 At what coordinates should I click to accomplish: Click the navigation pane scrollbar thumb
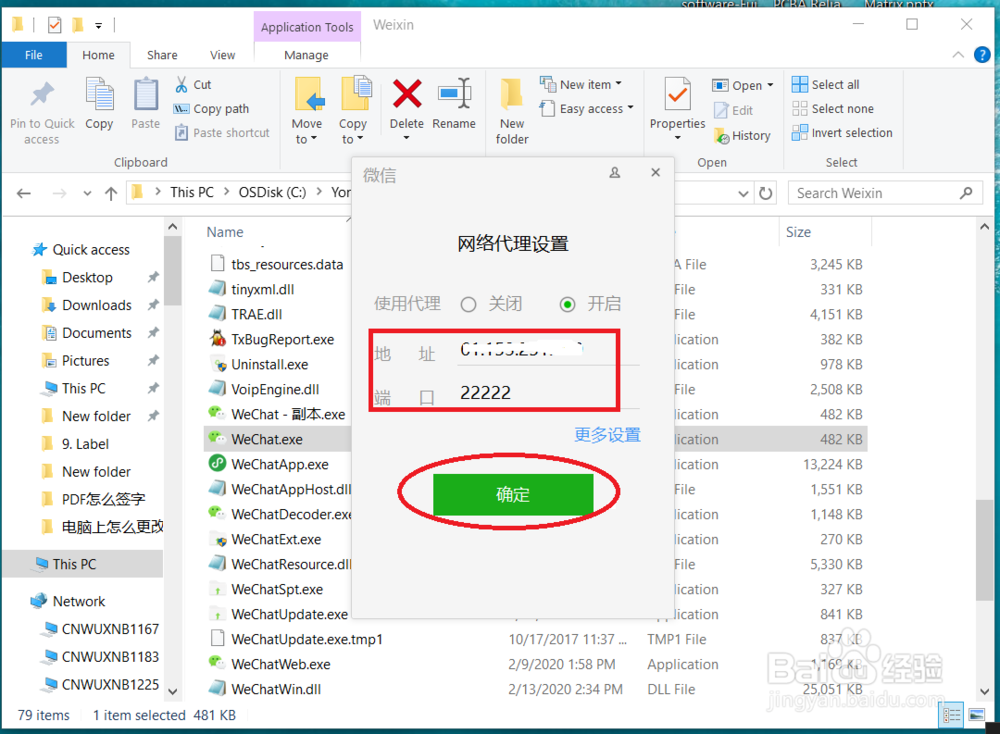[x=172, y=270]
